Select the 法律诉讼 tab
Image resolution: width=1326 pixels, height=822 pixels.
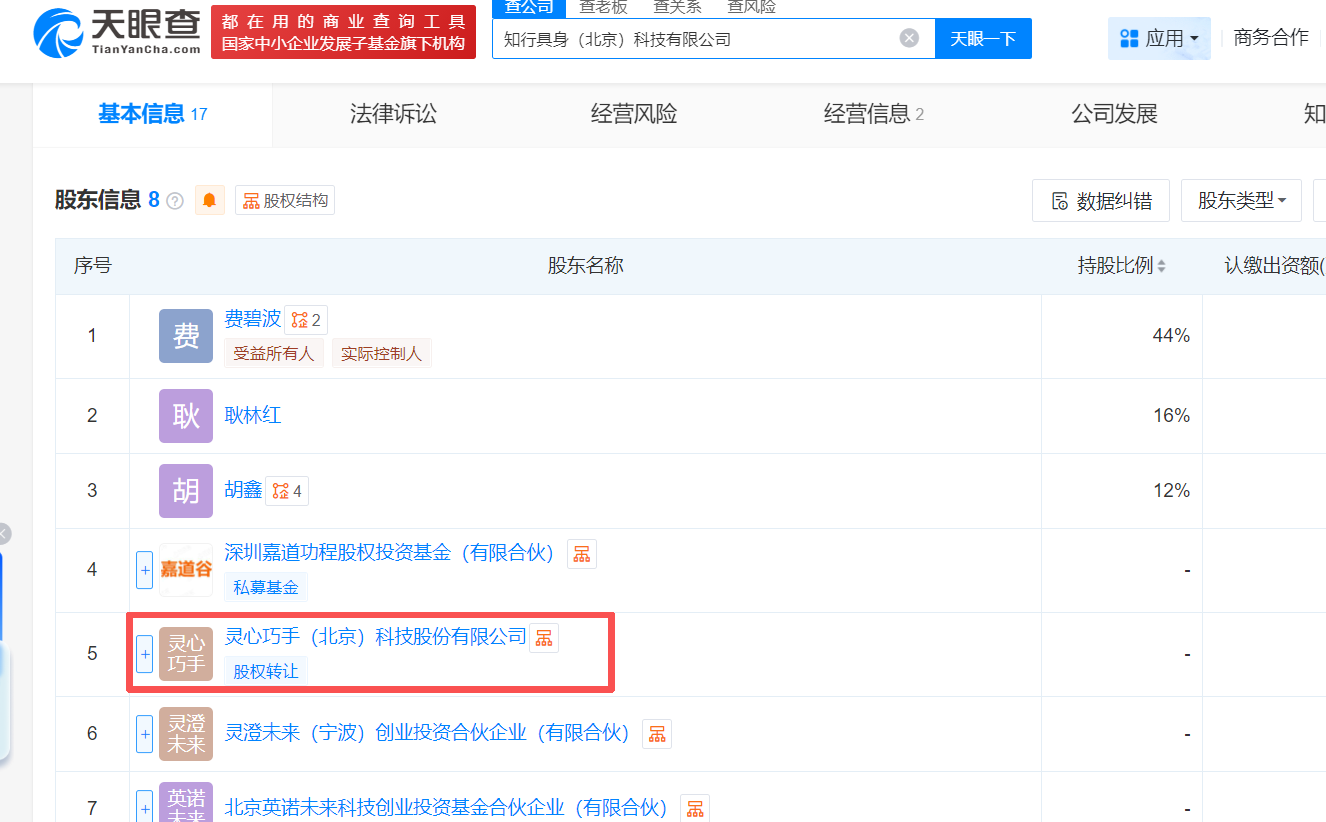pos(393,114)
